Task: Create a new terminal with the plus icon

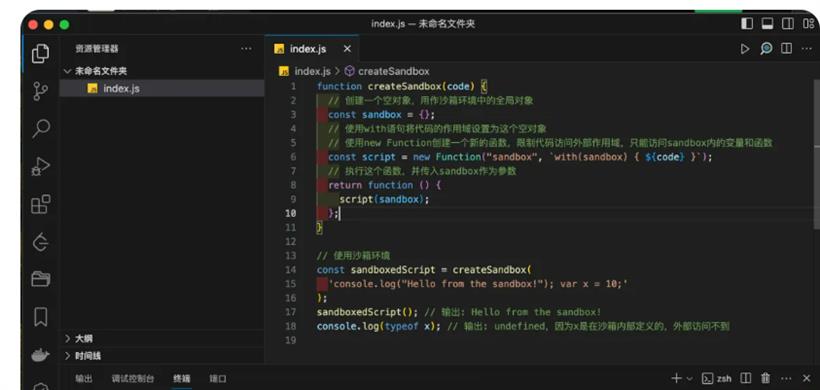Action: [676, 378]
